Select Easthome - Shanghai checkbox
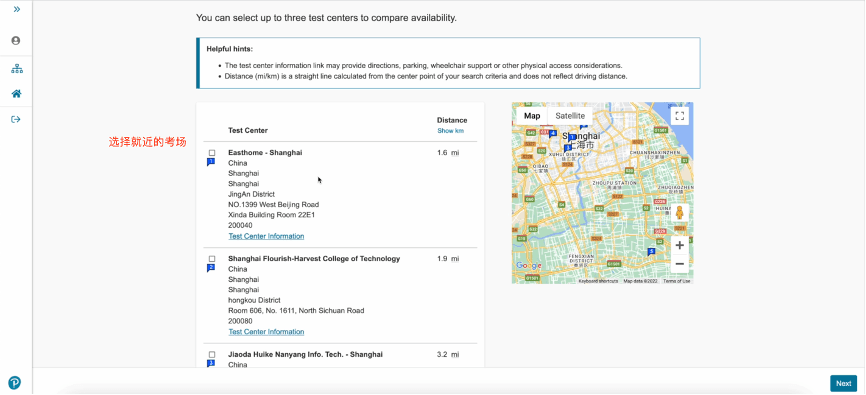 click(x=212, y=152)
